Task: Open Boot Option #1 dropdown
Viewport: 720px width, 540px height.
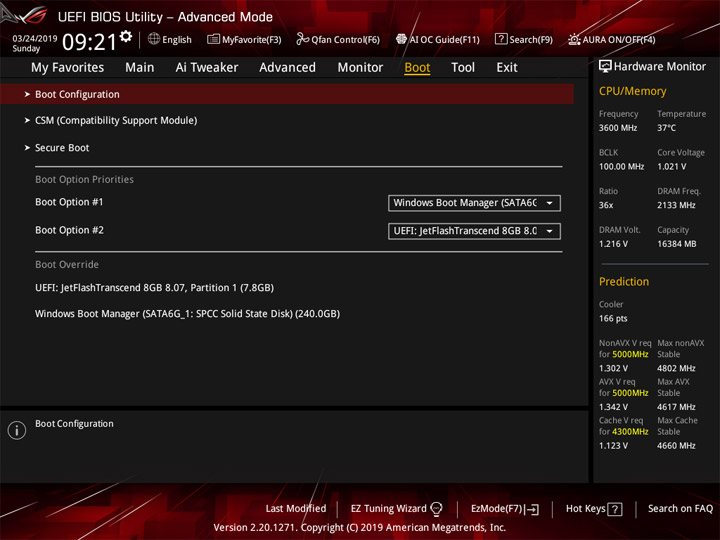Action: (474, 203)
